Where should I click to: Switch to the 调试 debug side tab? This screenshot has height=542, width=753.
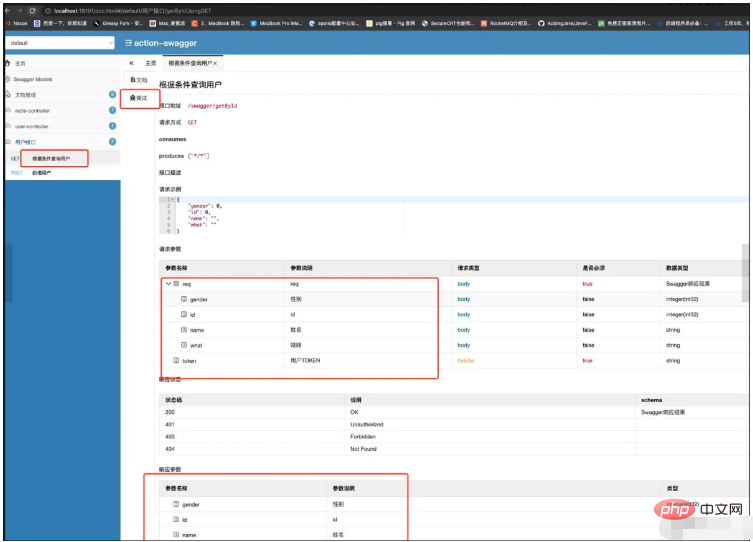[139, 98]
